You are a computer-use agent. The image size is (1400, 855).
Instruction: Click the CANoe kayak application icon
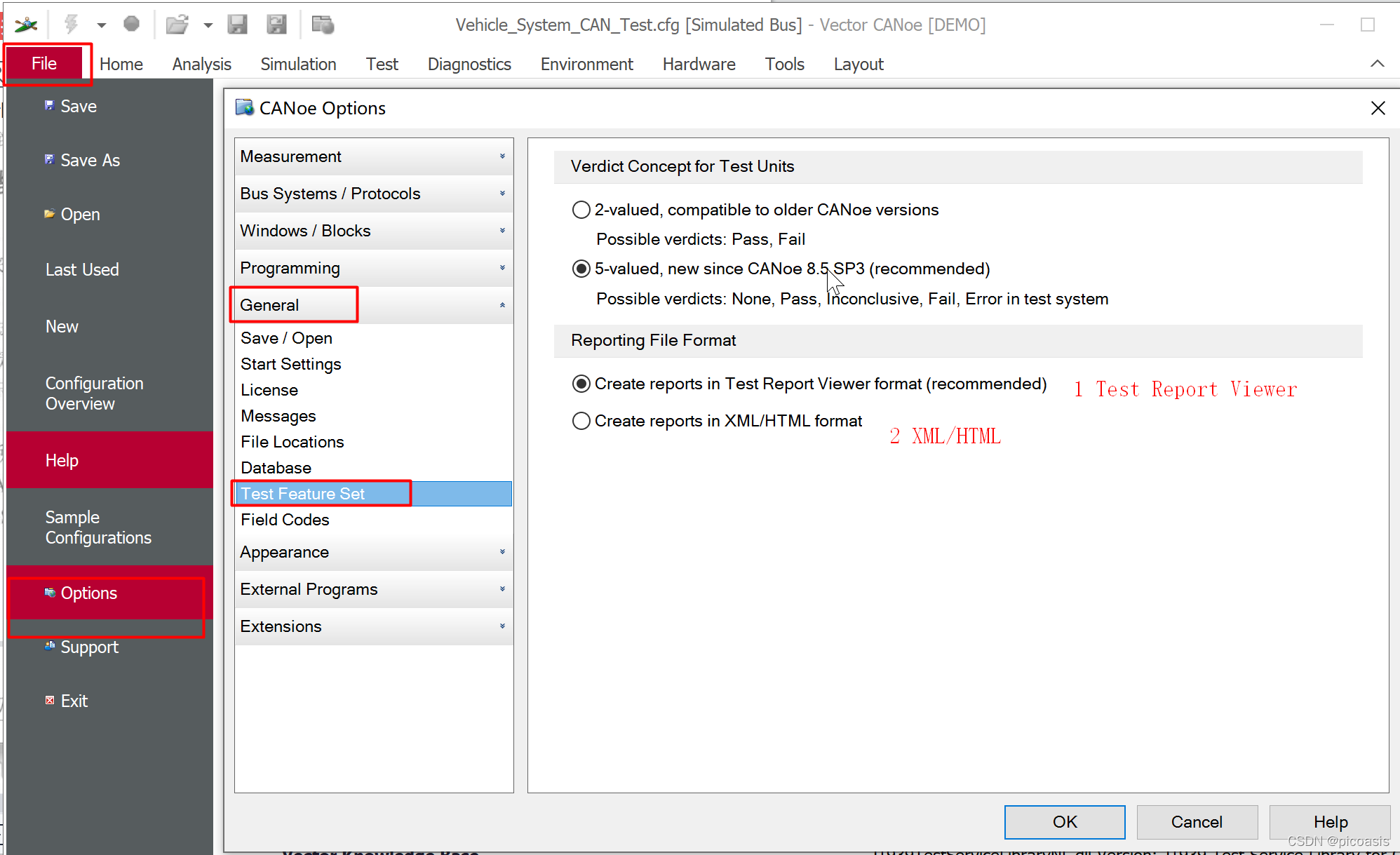coord(26,25)
